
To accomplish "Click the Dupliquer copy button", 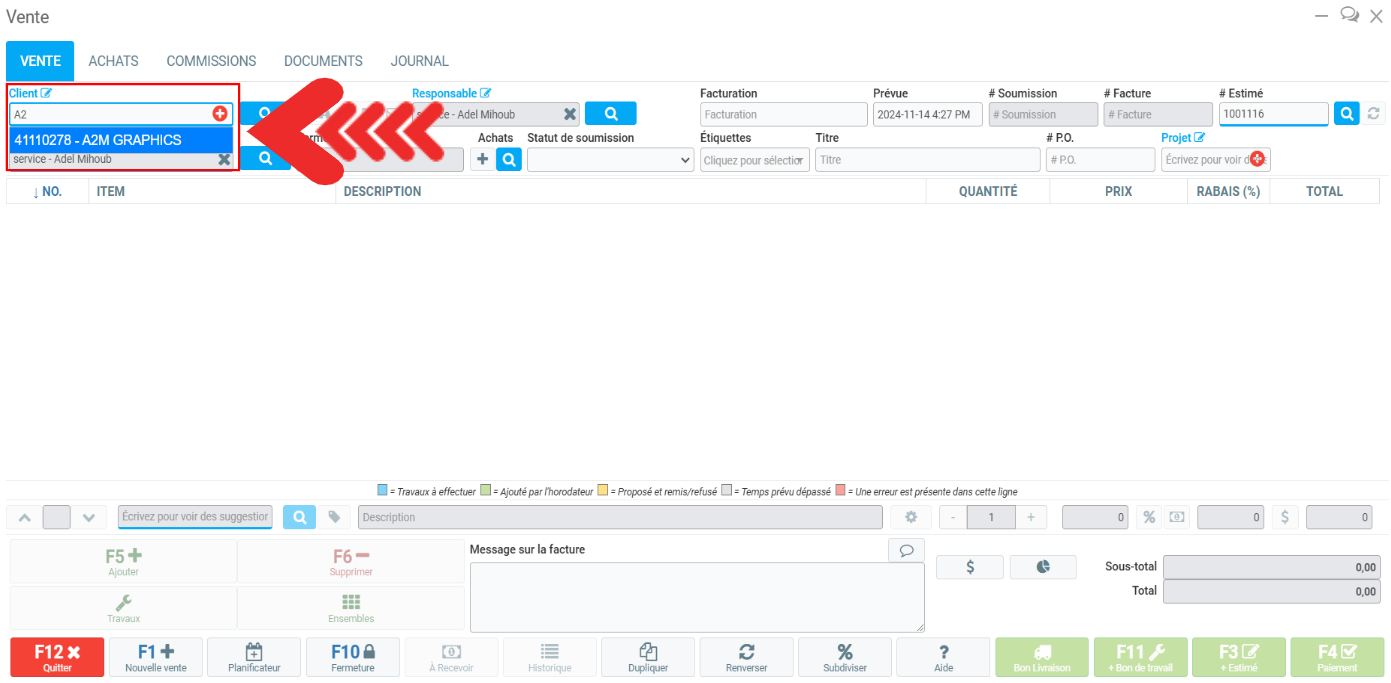I will pos(647,657).
